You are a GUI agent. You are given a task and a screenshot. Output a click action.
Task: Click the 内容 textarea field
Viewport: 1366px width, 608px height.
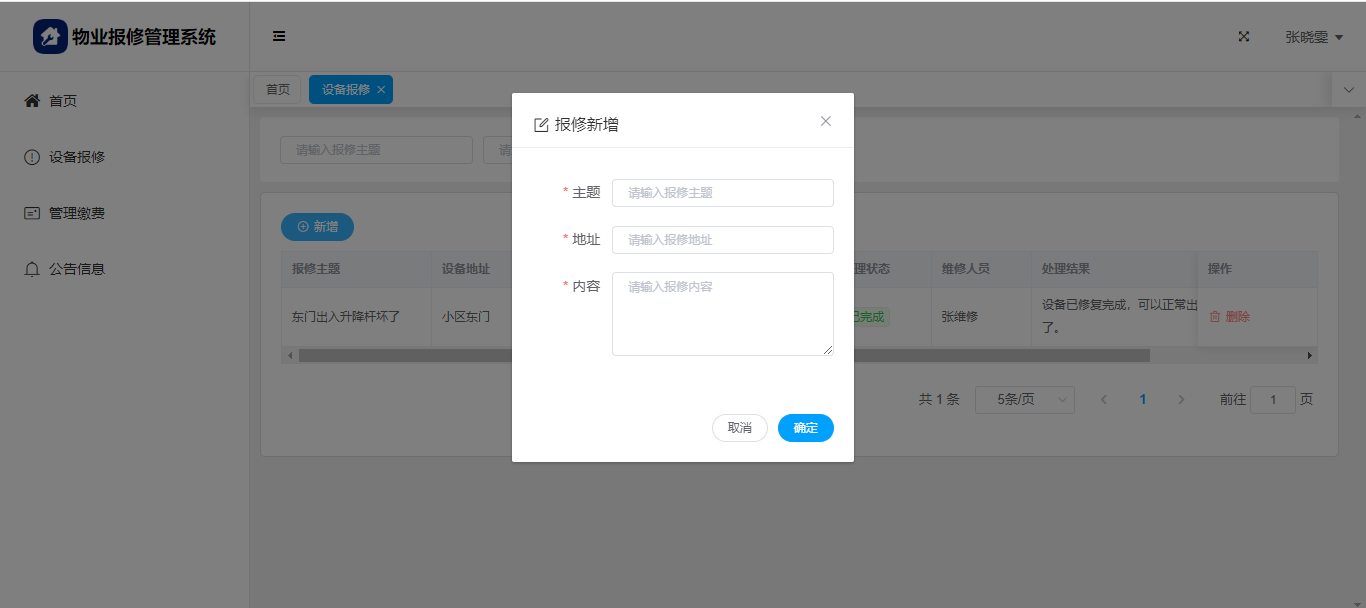click(x=722, y=313)
